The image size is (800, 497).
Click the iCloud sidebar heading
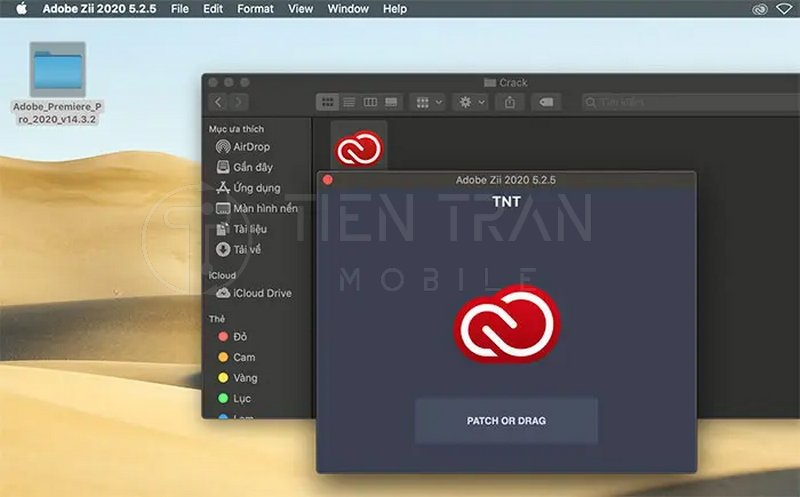(x=222, y=275)
